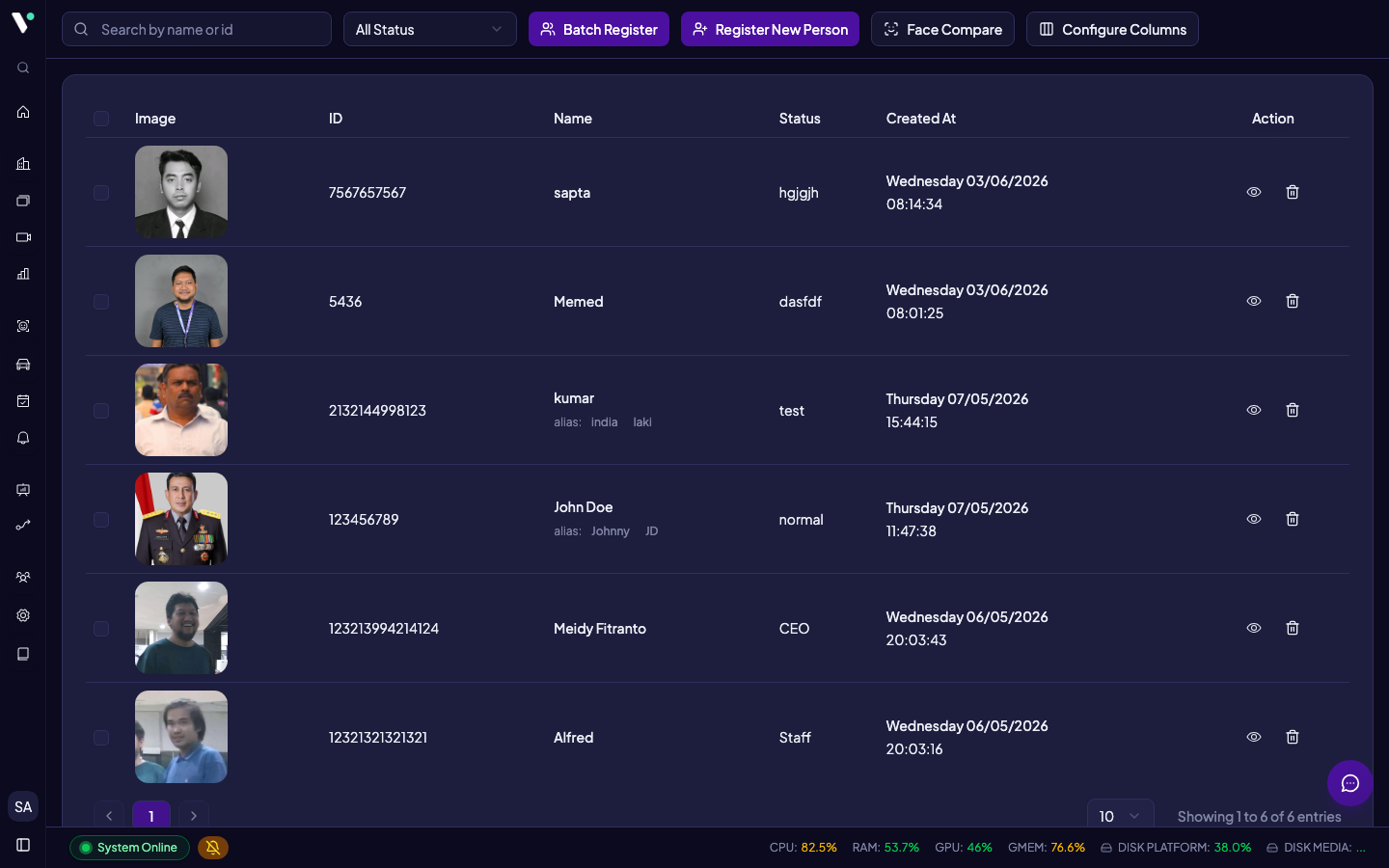Open Alfred's photo thumbnail
The image size is (1389, 868).
[181, 737]
